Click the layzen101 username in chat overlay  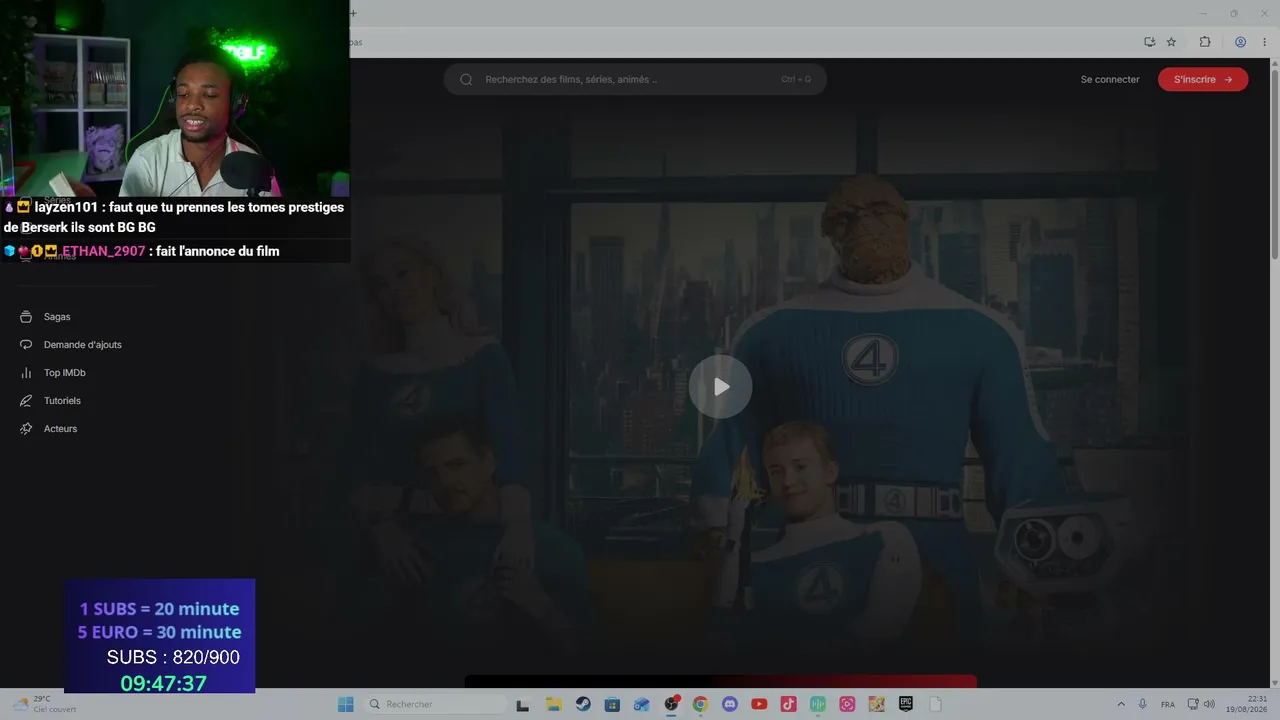click(x=66, y=207)
